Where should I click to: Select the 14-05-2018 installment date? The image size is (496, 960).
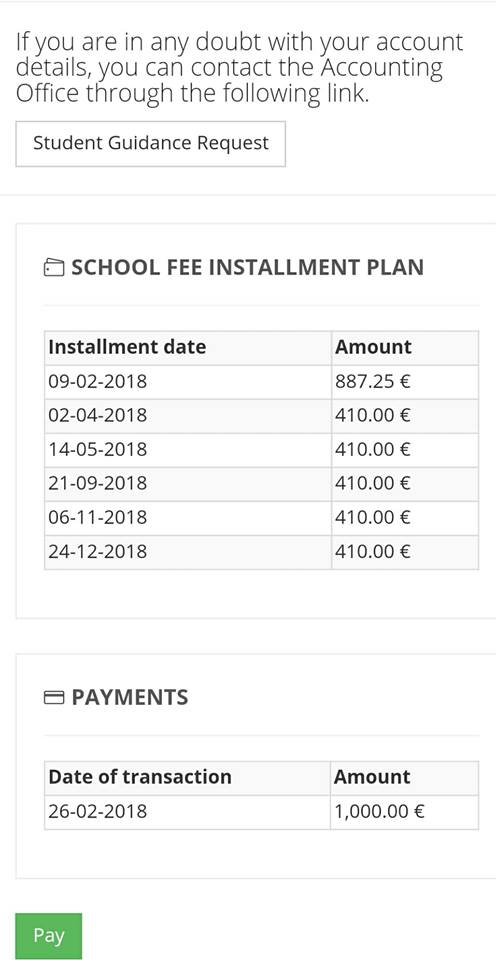pyautogui.click(x=98, y=450)
